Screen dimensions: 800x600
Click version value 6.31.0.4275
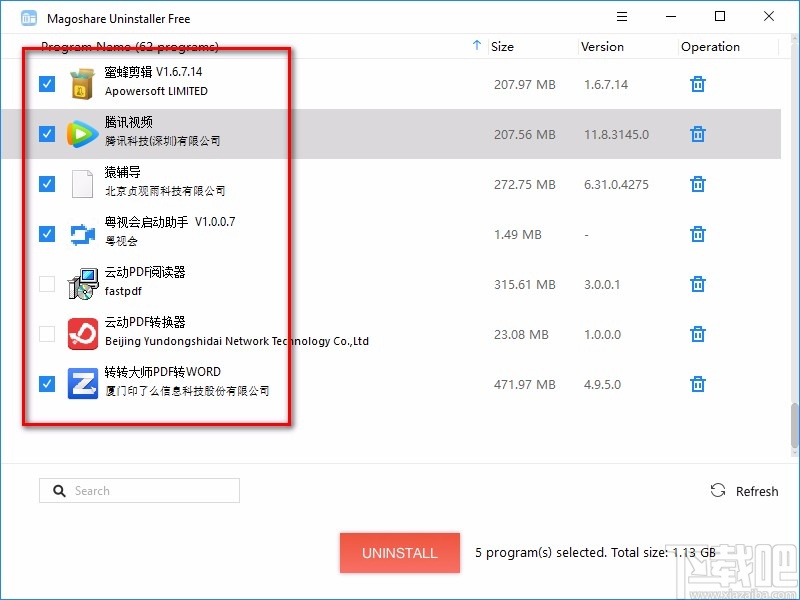616,185
